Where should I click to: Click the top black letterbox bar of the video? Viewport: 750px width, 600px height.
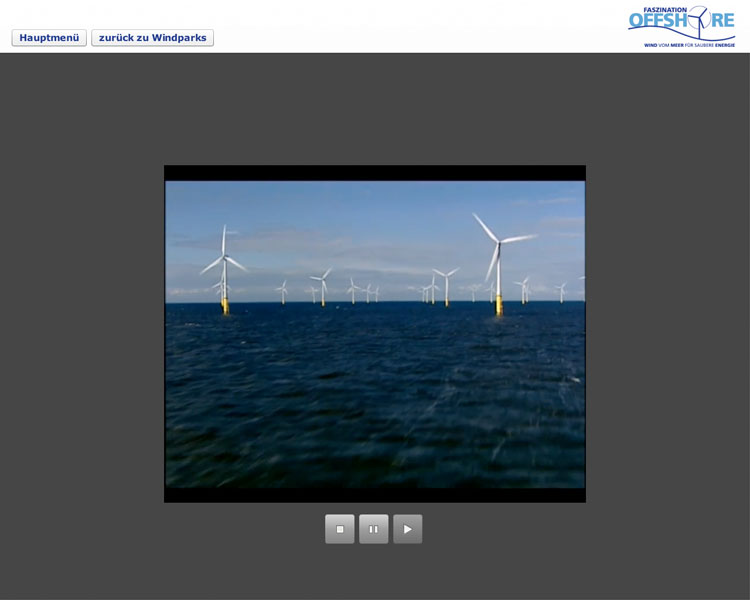375,173
